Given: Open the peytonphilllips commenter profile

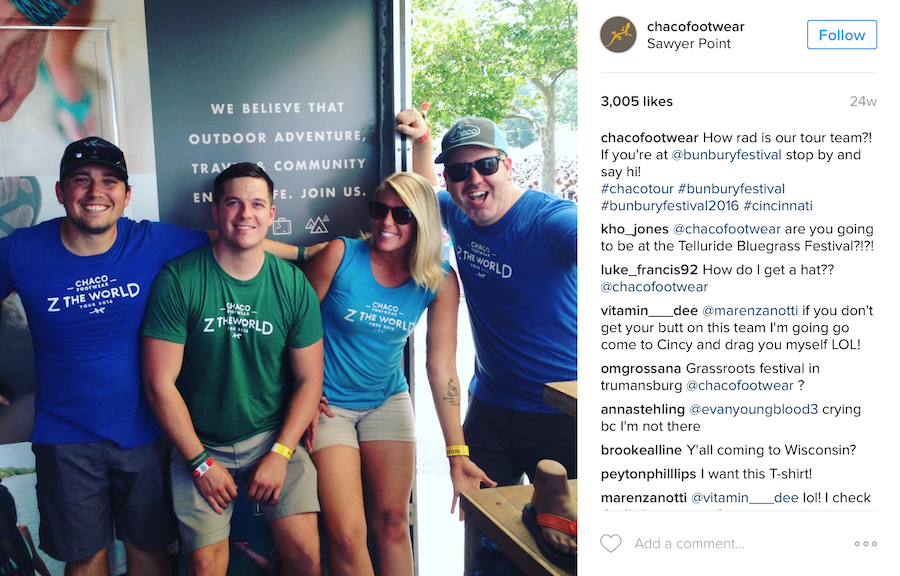Looking at the screenshot, I should point(648,474).
